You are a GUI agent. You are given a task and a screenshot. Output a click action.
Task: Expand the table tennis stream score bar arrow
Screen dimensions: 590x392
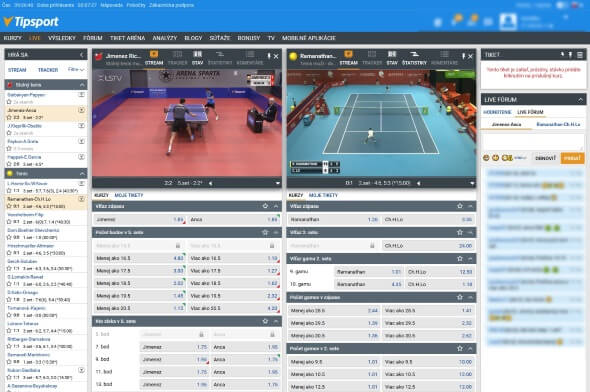pyautogui.click(x=277, y=183)
